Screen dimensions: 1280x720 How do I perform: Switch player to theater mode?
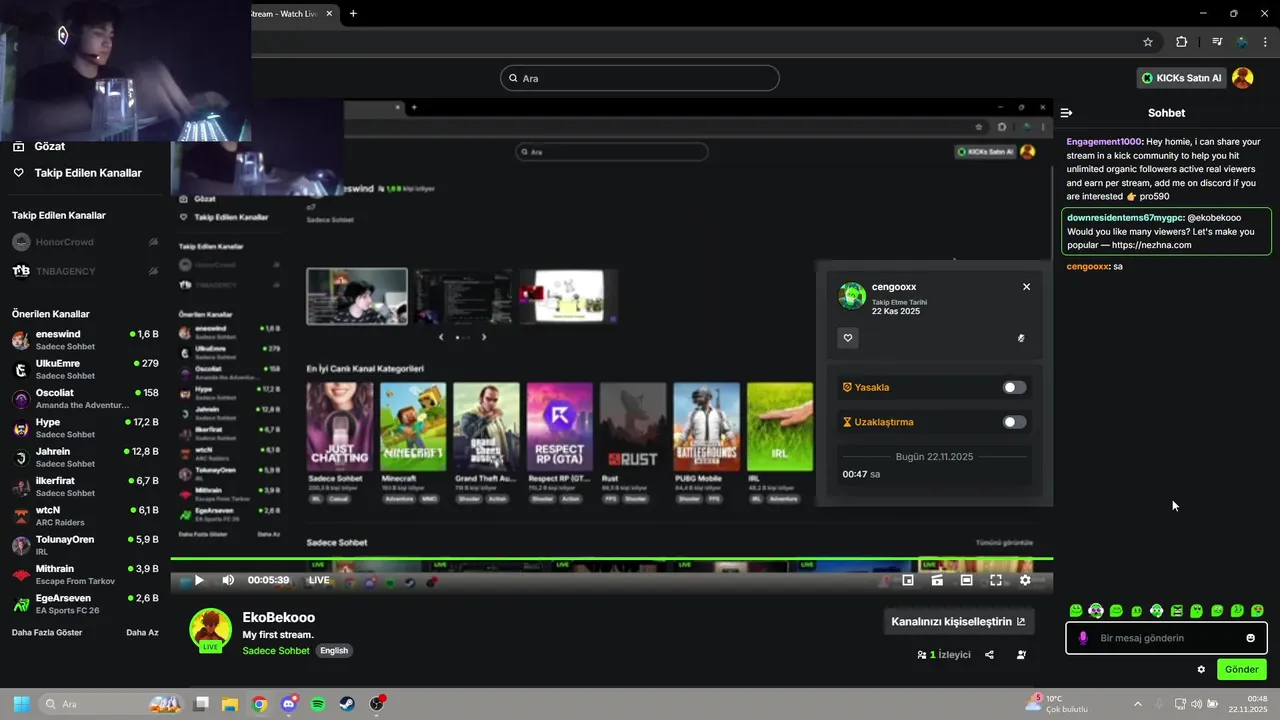(x=966, y=580)
